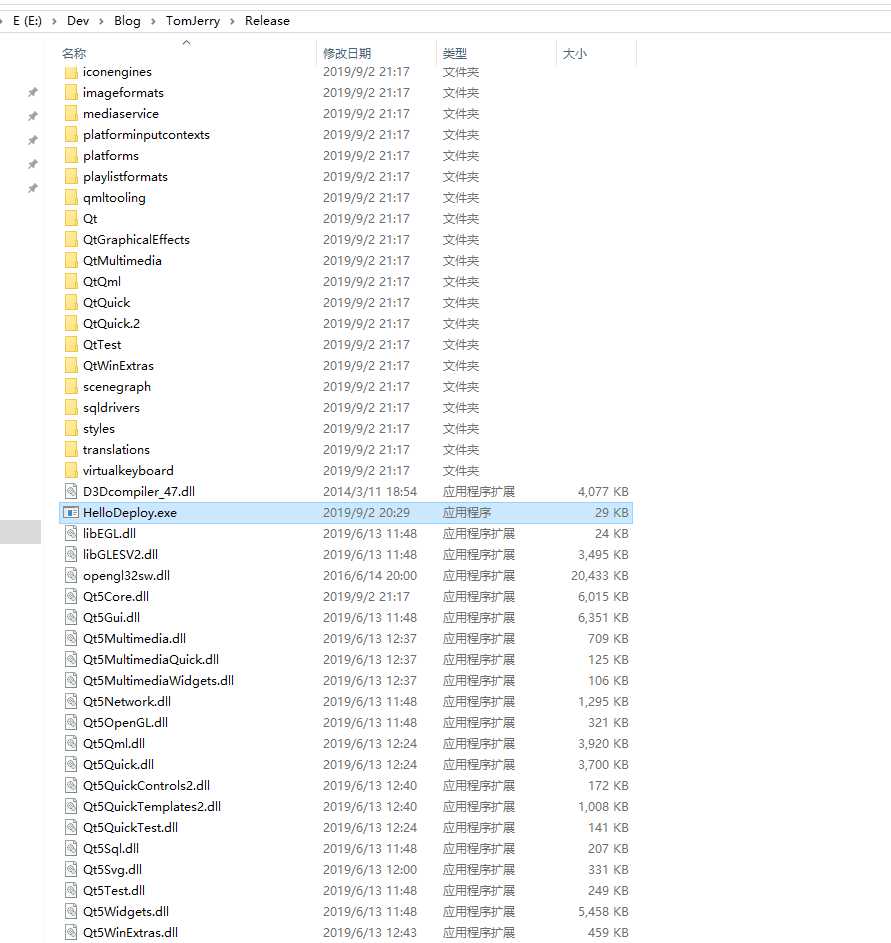The height and width of the screenshot is (943, 891).
Task: Click the Qt5Sql.dll file icon
Action: click(71, 849)
